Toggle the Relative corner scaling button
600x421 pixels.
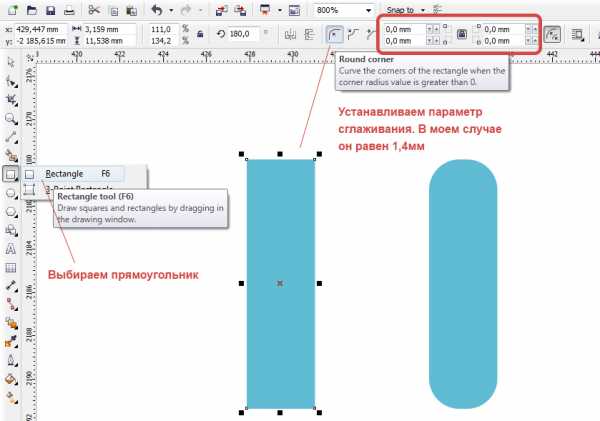click(551, 34)
